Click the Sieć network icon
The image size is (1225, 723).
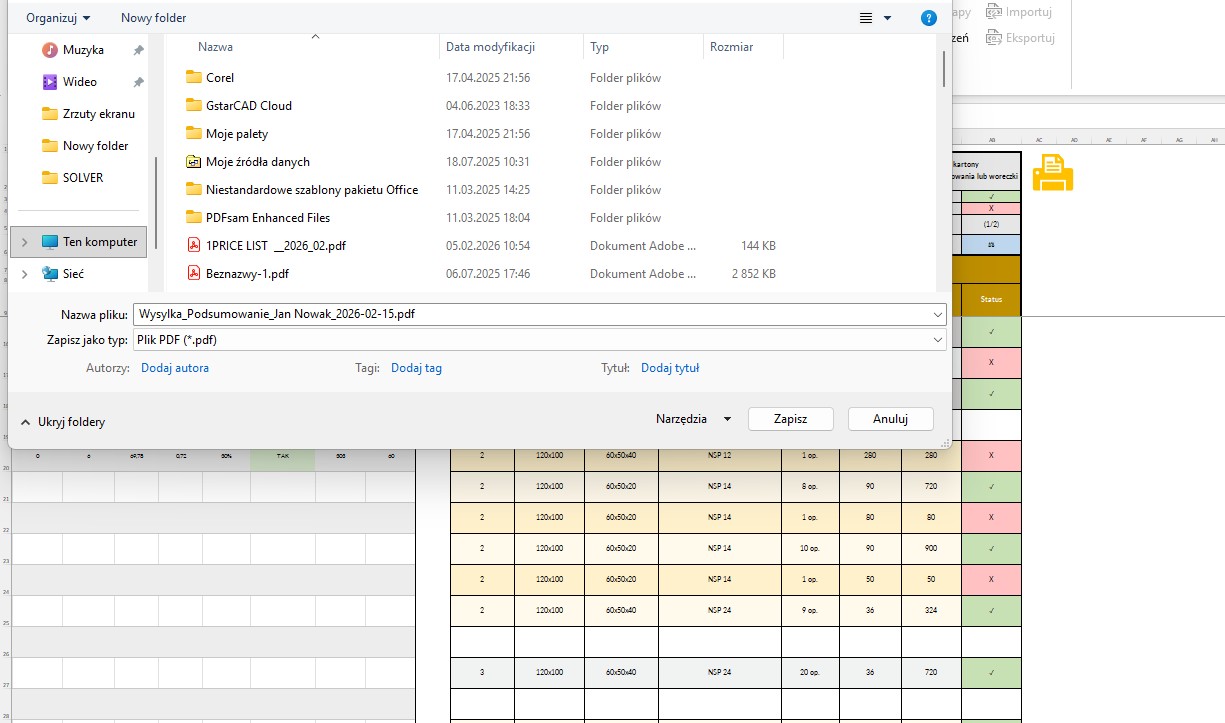pos(50,274)
